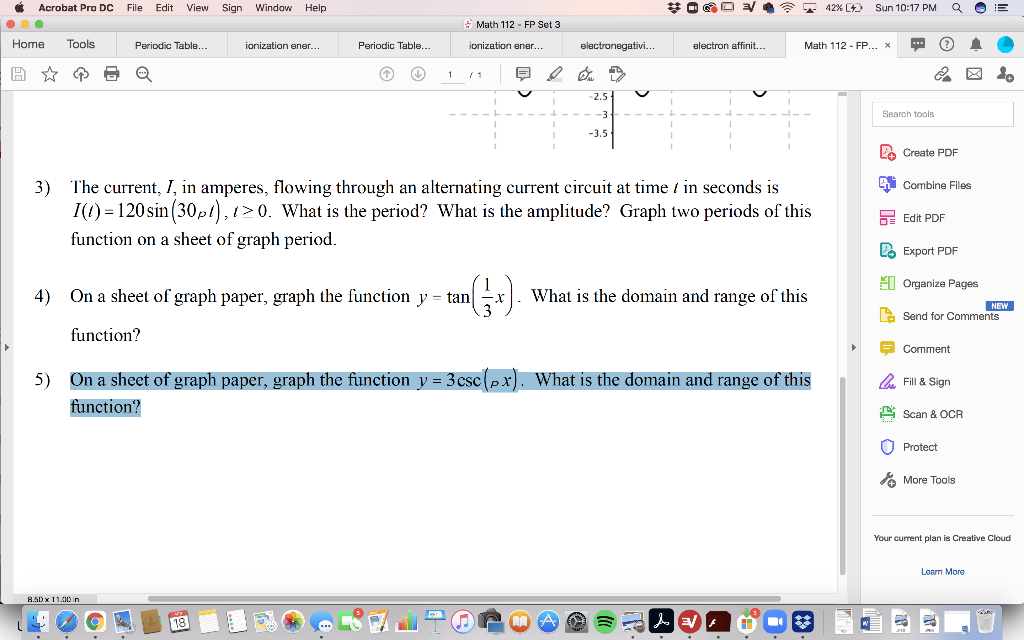
Task: Launch the Organize Pages tool
Action: (x=940, y=283)
